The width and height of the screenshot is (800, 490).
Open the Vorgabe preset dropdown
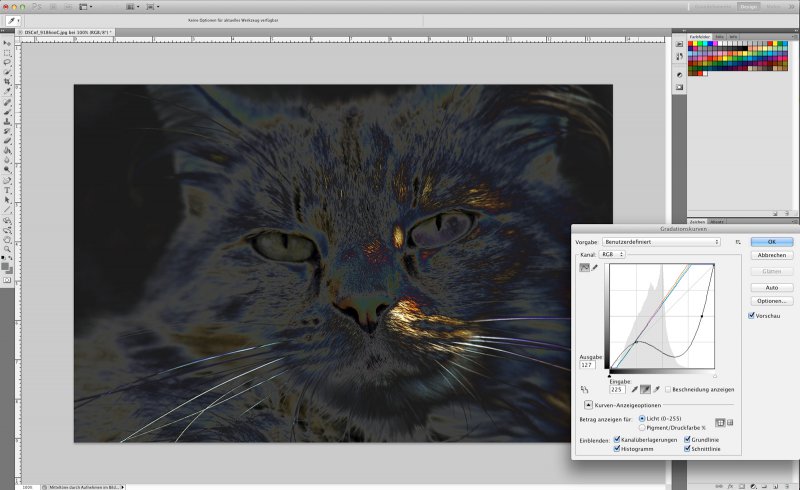[x=661, y=242]
